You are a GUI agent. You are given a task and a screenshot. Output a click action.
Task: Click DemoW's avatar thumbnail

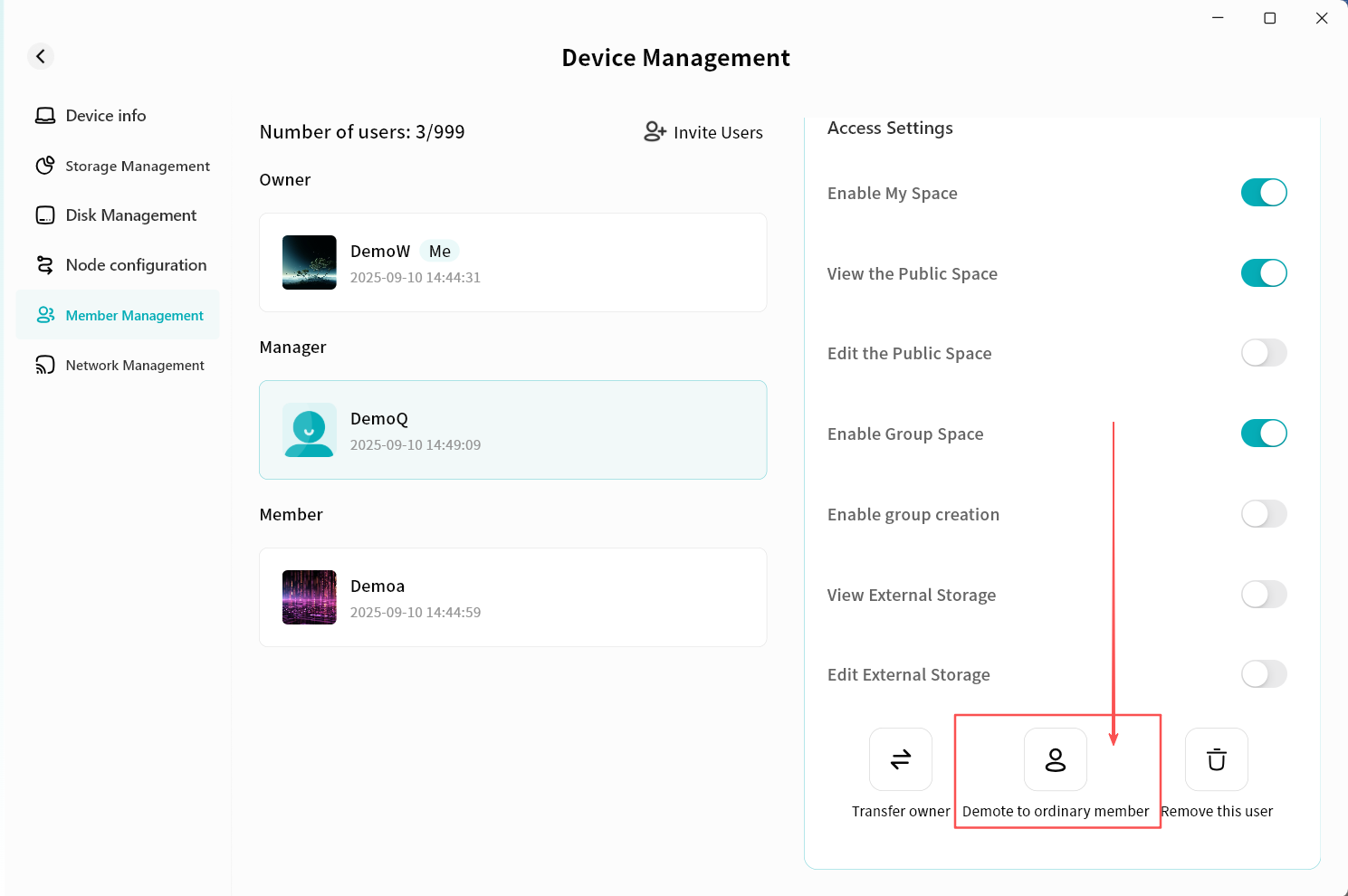coord(310,262)
